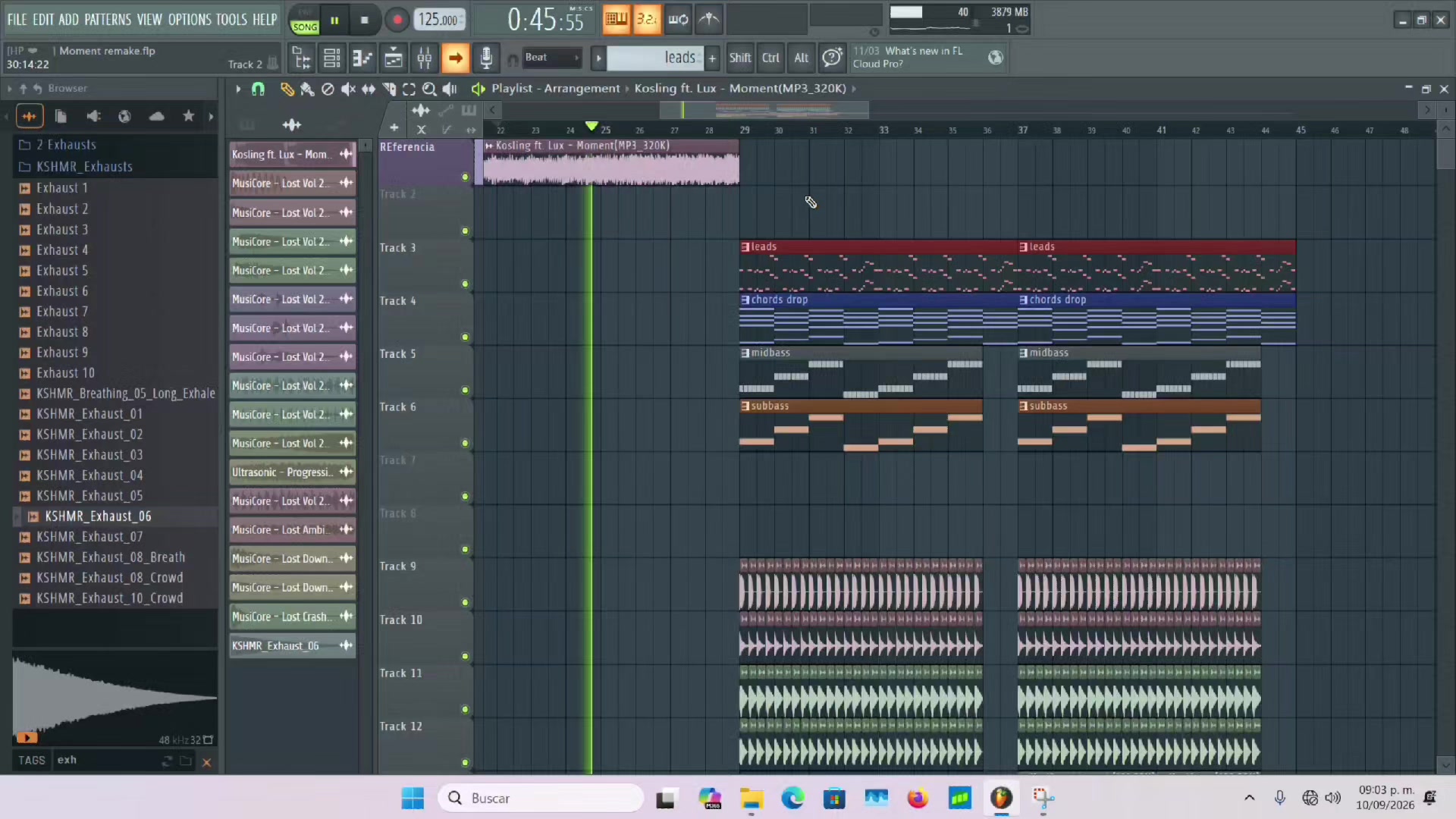Pause the song playback
The width and height of the screenshot is (1456, 819).
(x=334, y=20)
